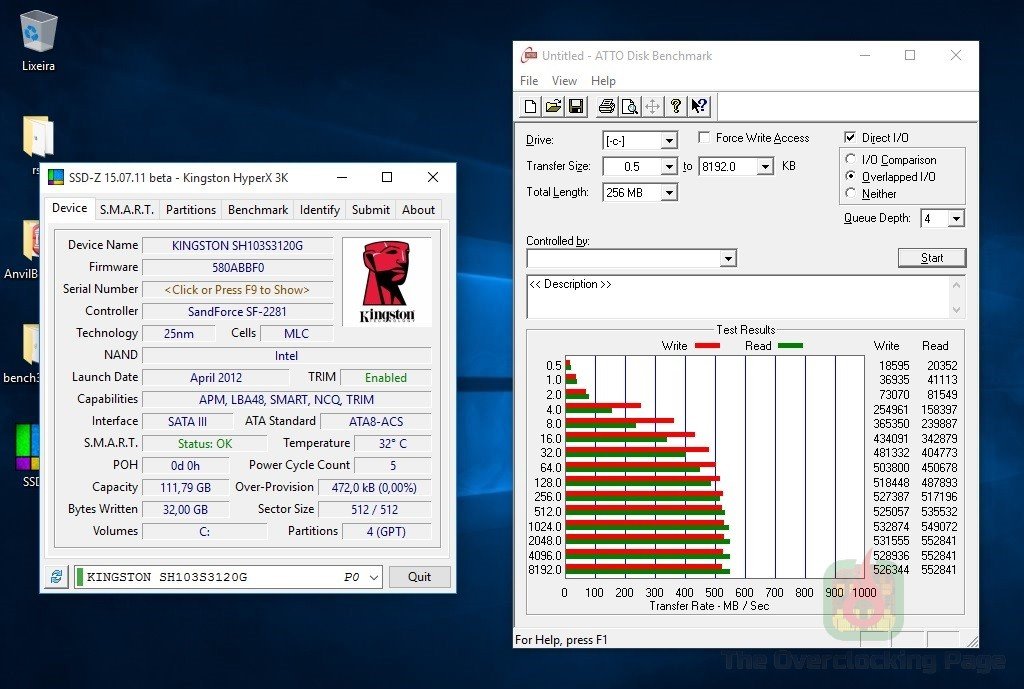Click the Description text field
Viewport: 1024px width, 689px height.
[x=736, y=297]
